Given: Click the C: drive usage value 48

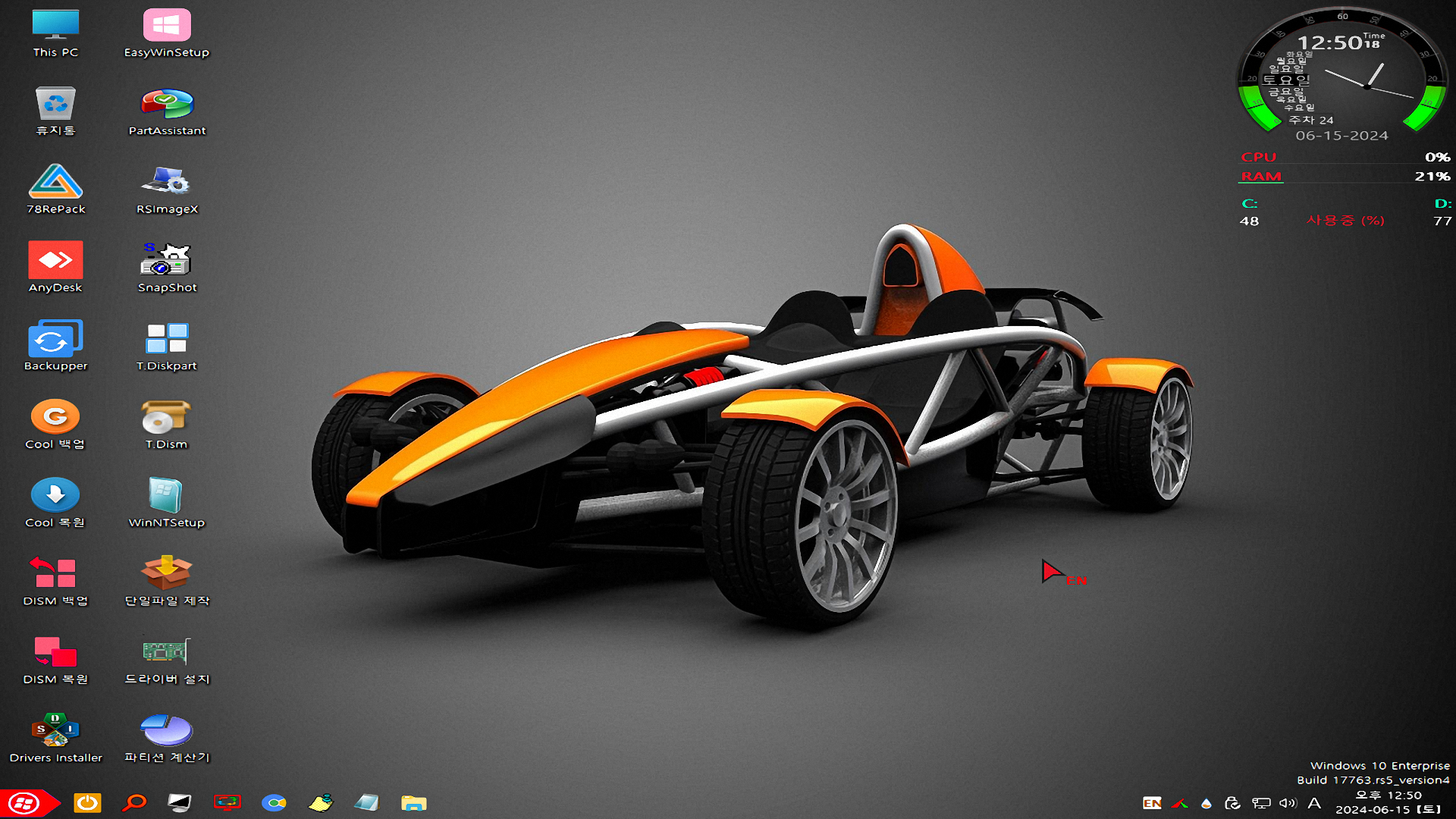Looking at the screenshot, I should pos(1249,221).
